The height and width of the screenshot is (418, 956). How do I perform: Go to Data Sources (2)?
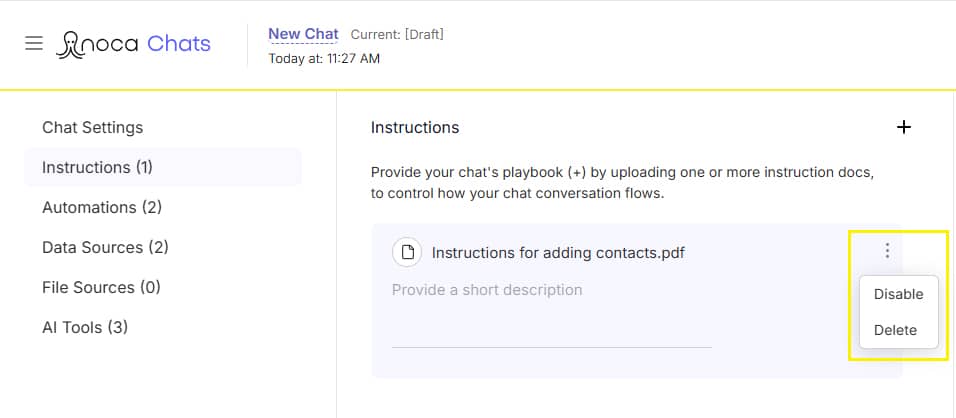[105, 247]
